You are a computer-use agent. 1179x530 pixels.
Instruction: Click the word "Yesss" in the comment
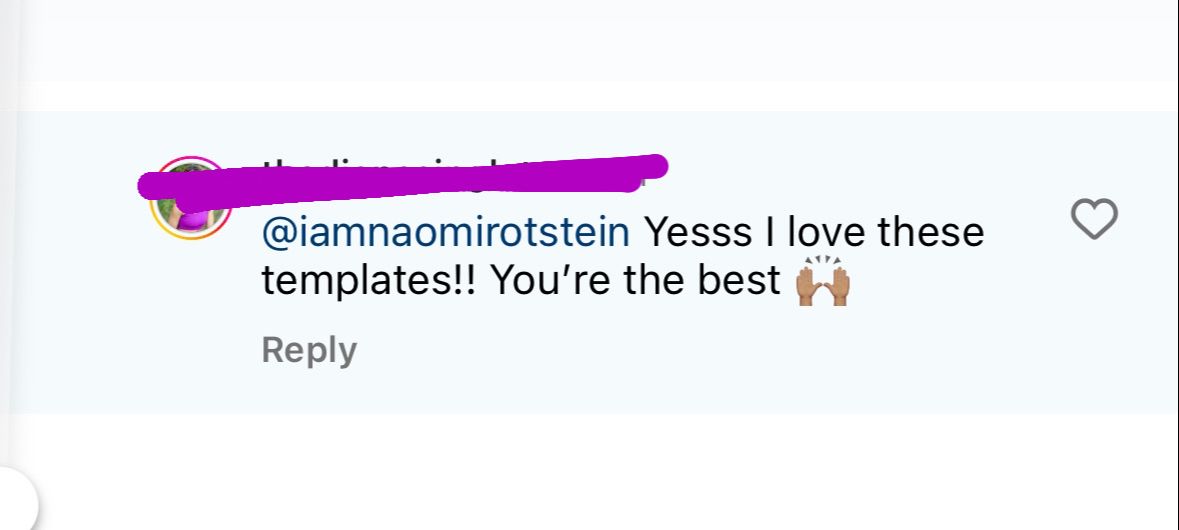point(694,233)
